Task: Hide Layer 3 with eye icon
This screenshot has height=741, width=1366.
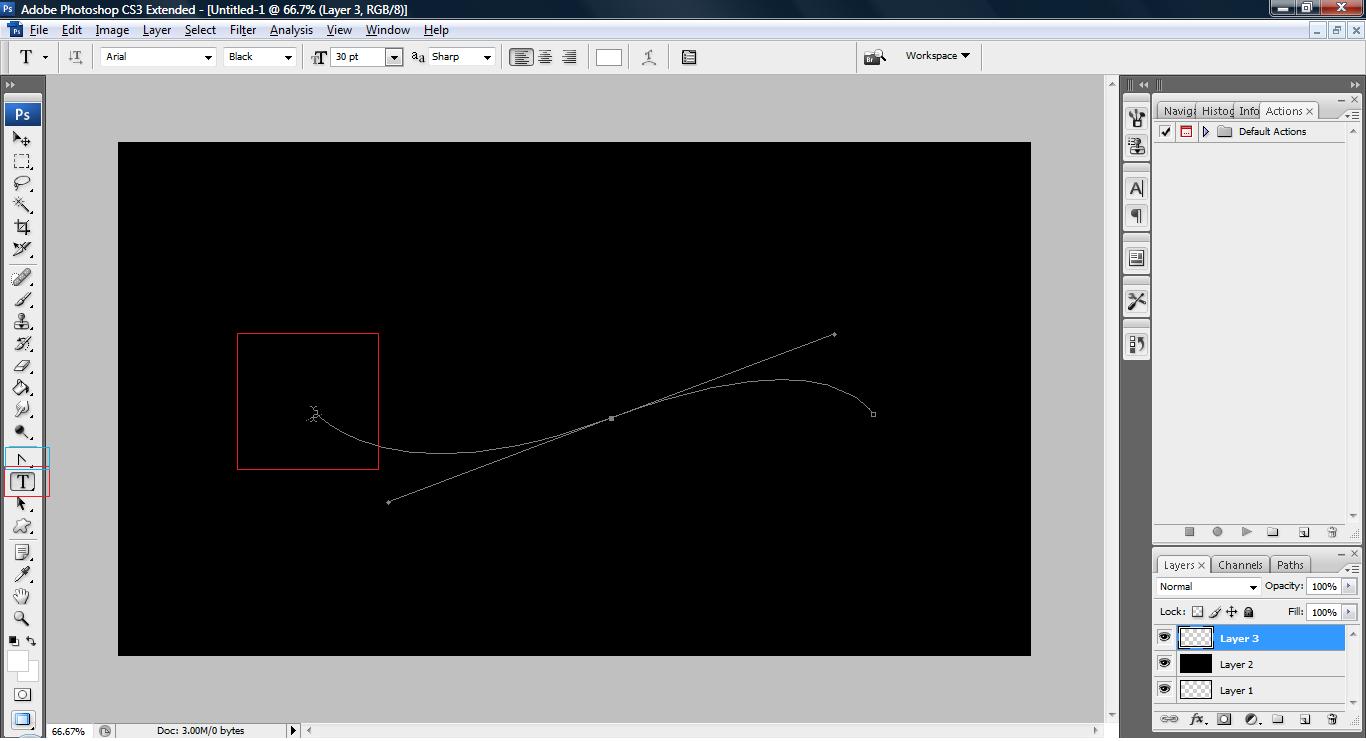Action: [x=1164, y=638]
